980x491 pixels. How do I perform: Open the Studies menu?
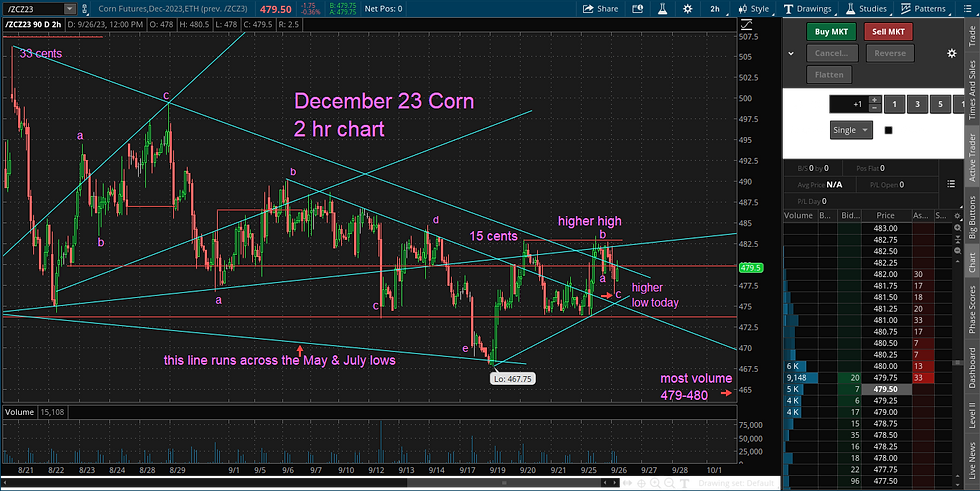(x=866, y=9)
